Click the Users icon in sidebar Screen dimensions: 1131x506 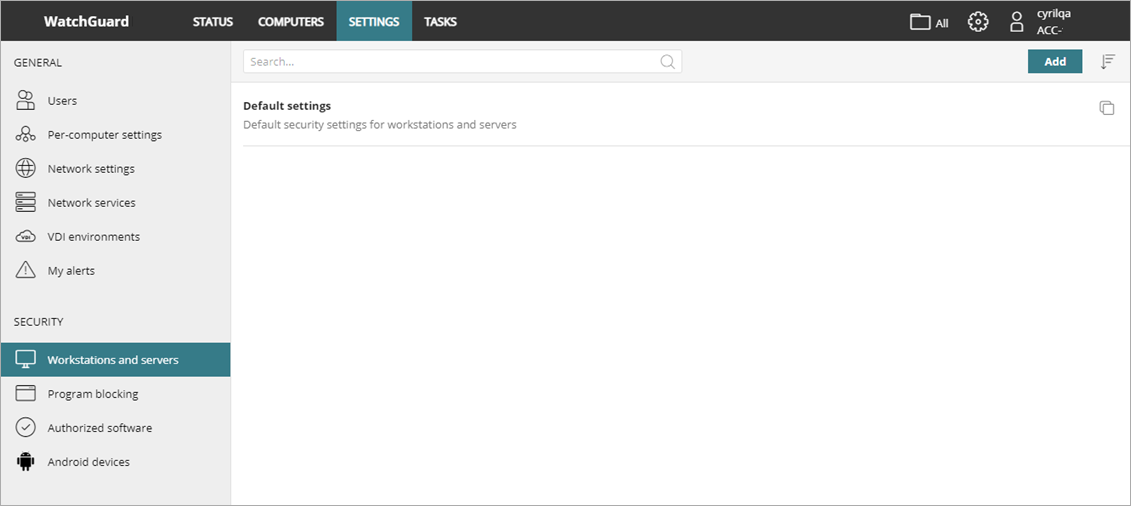click(x=25, y=100)
